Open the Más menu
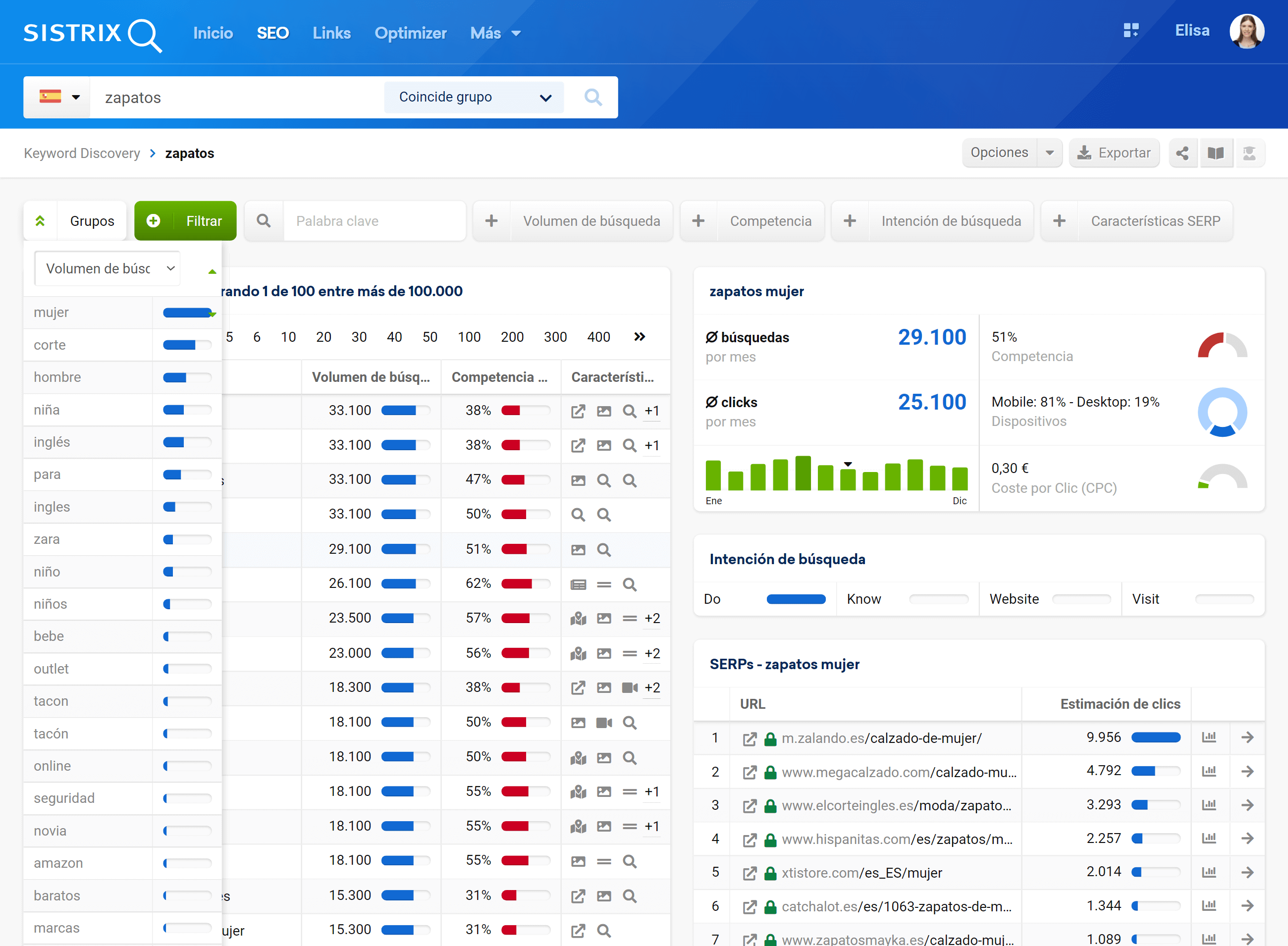 coord(495,33)
